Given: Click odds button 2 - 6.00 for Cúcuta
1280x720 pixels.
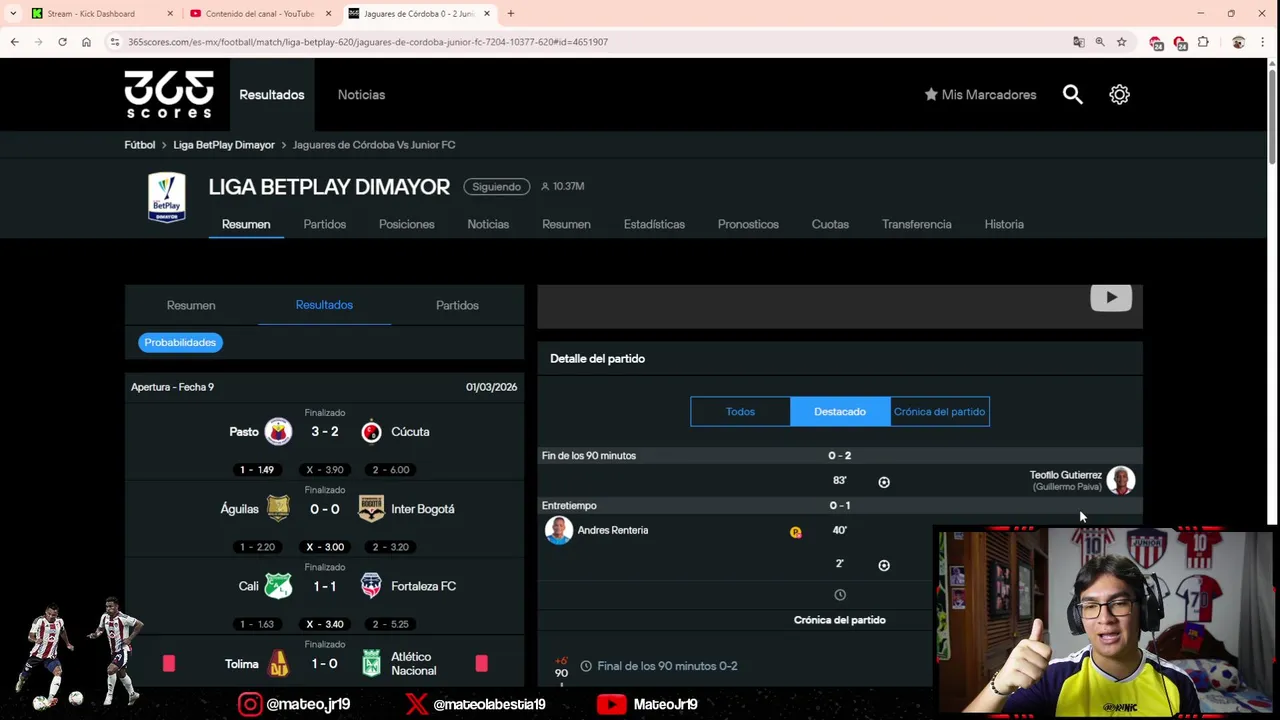Looking at the screenshot, I should (x=391, y=469).
